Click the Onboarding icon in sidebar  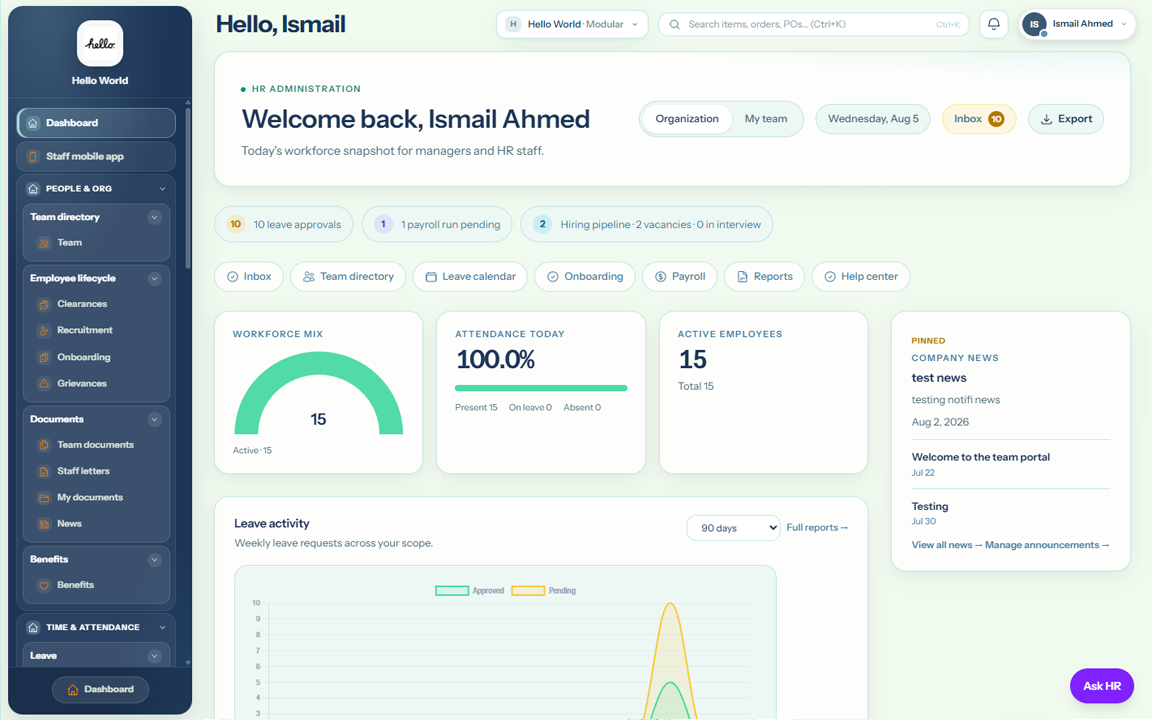(x=44, y=357)
